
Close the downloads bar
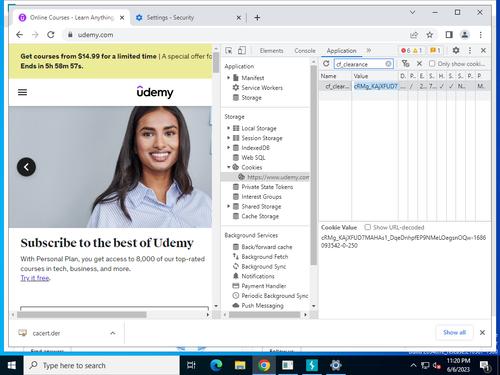tap(482, 332)
